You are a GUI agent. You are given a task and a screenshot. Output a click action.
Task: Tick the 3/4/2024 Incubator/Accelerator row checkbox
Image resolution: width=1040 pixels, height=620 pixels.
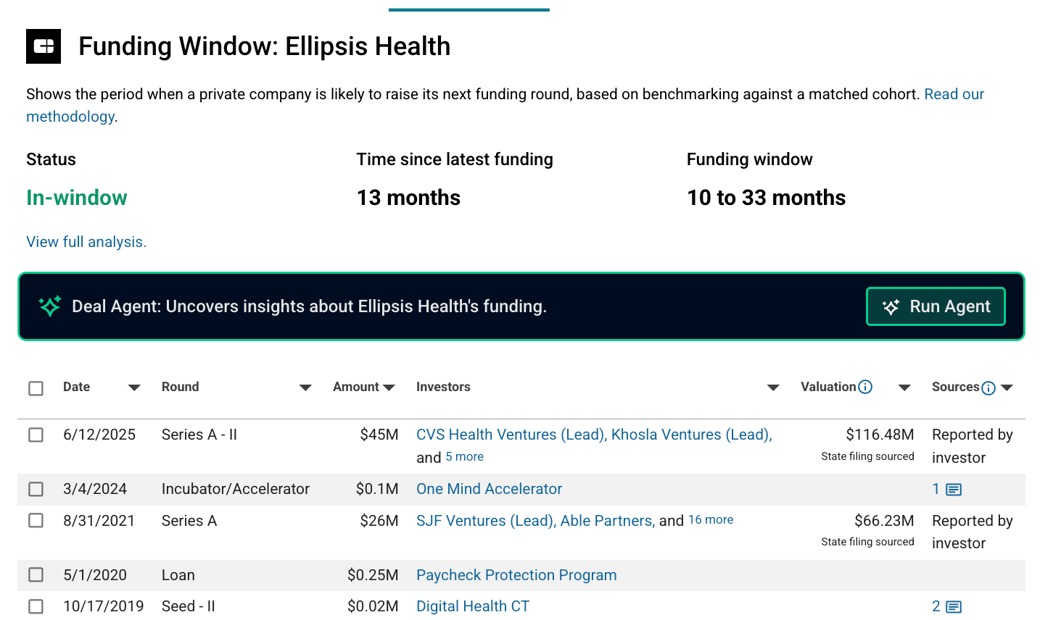(x=36, y=489)
